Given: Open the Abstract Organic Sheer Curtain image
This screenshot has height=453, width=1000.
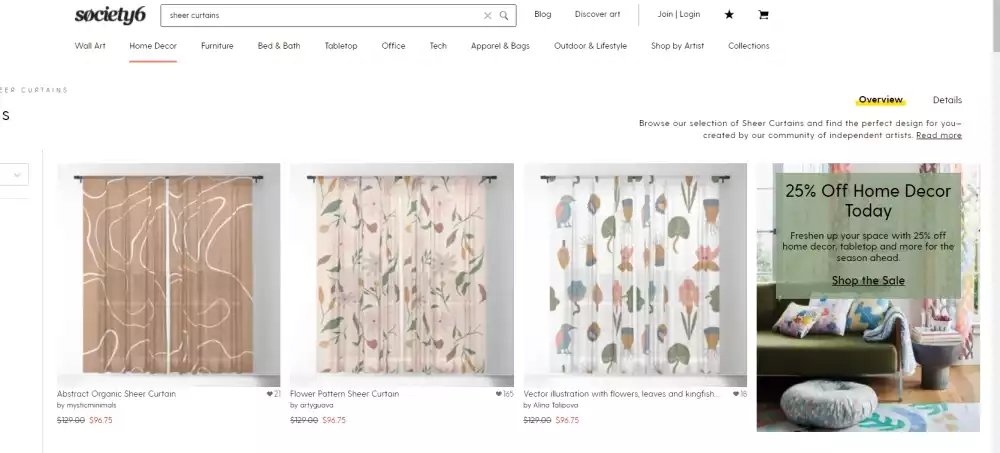Looking at the screenshot, I should 168,275.
